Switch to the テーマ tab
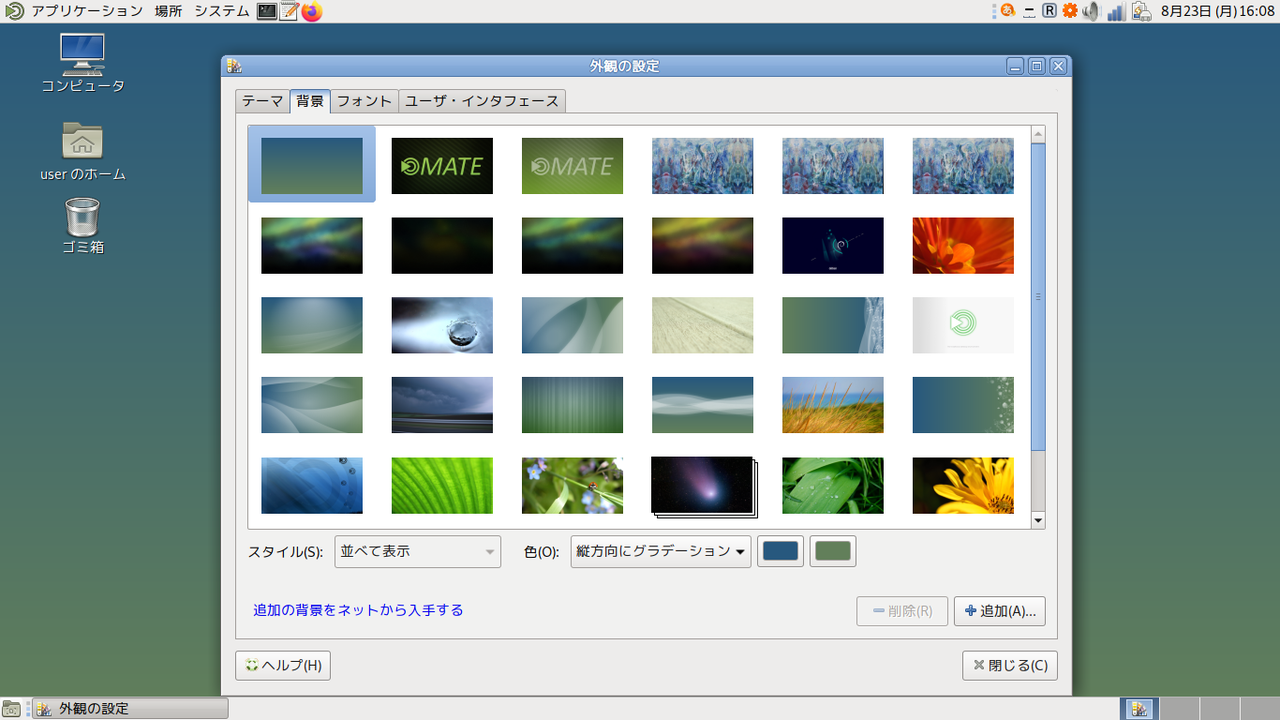This screenshot has height=720, width=1280. (x=263, y=101)
